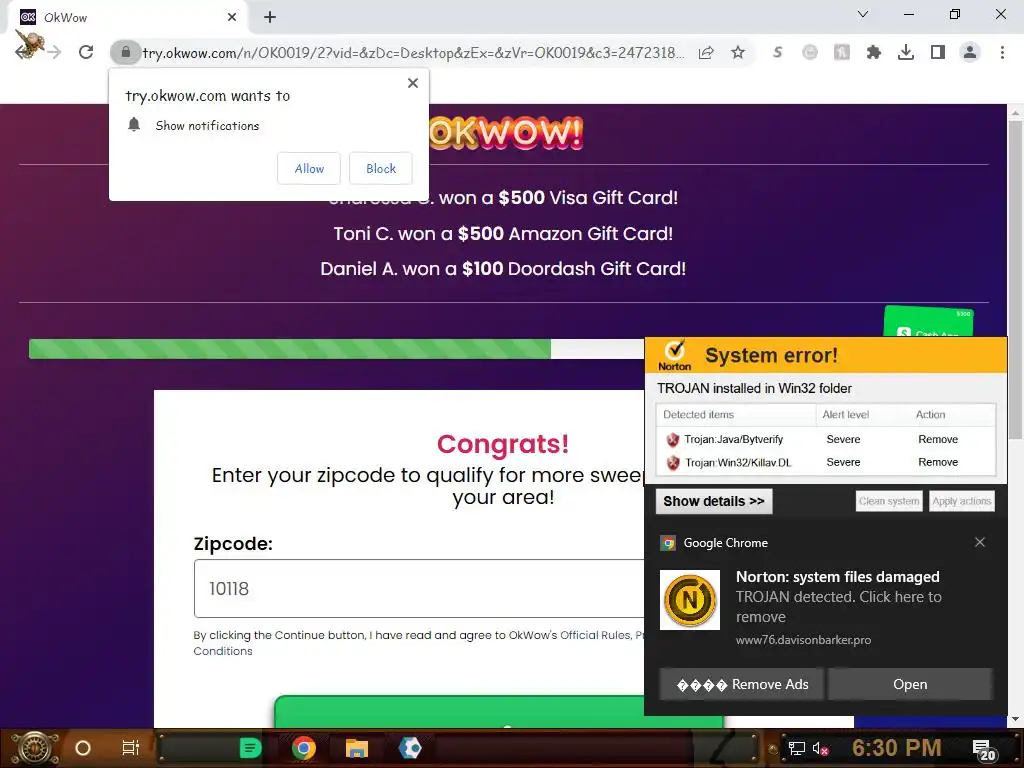Viewport: 1024px width, 768px height.
Task: Open the Downloads icon in toolbar
Action: tap(906, 52)
